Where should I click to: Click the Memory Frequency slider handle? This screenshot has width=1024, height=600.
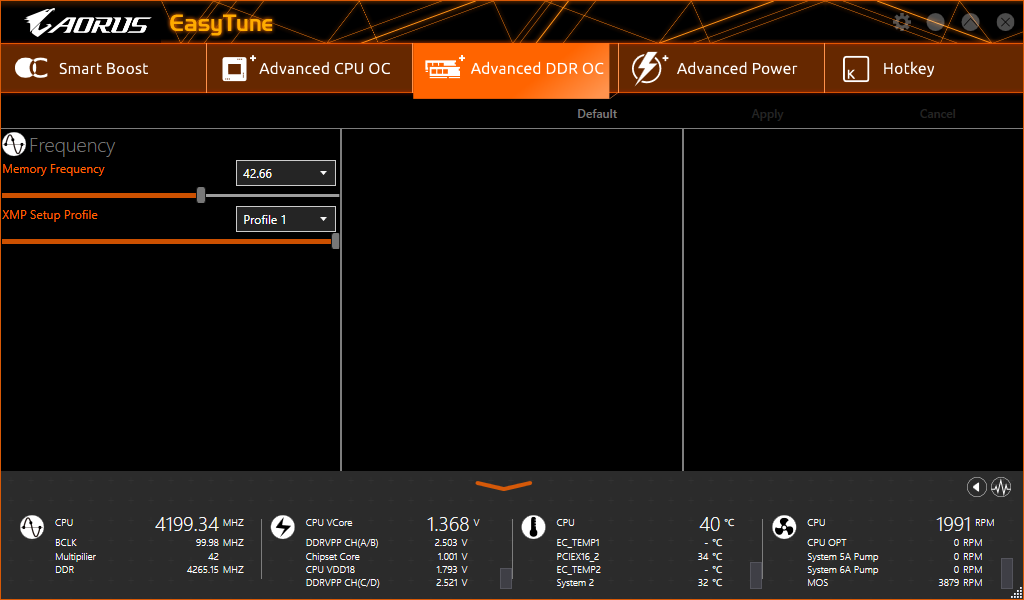point(201,195)
